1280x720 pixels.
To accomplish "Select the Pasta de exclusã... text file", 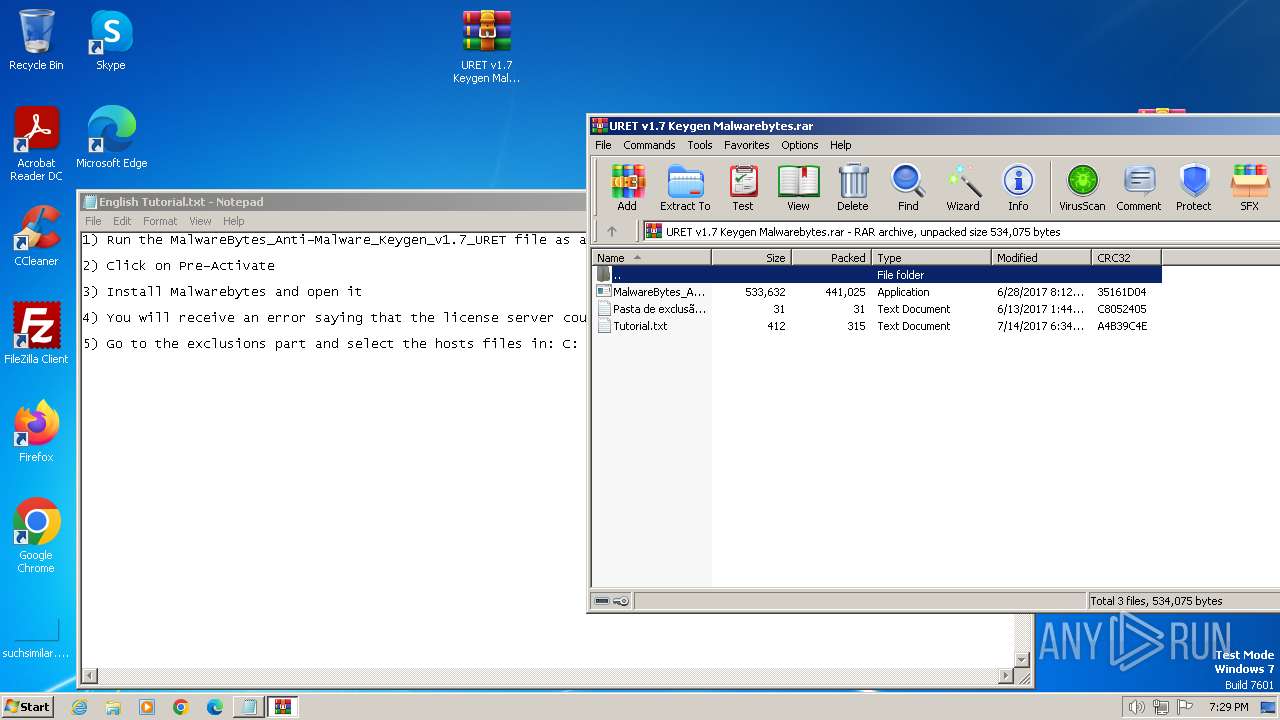I will point(877,309).
